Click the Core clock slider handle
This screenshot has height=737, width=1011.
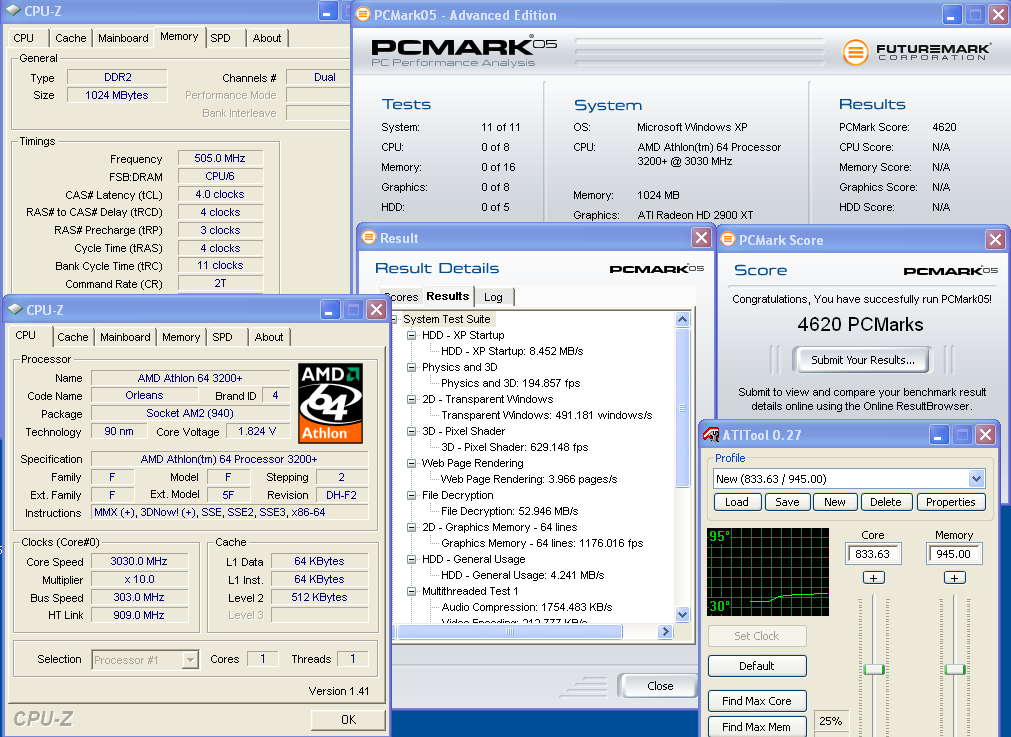pyautogui.click(x=874, y=669)
